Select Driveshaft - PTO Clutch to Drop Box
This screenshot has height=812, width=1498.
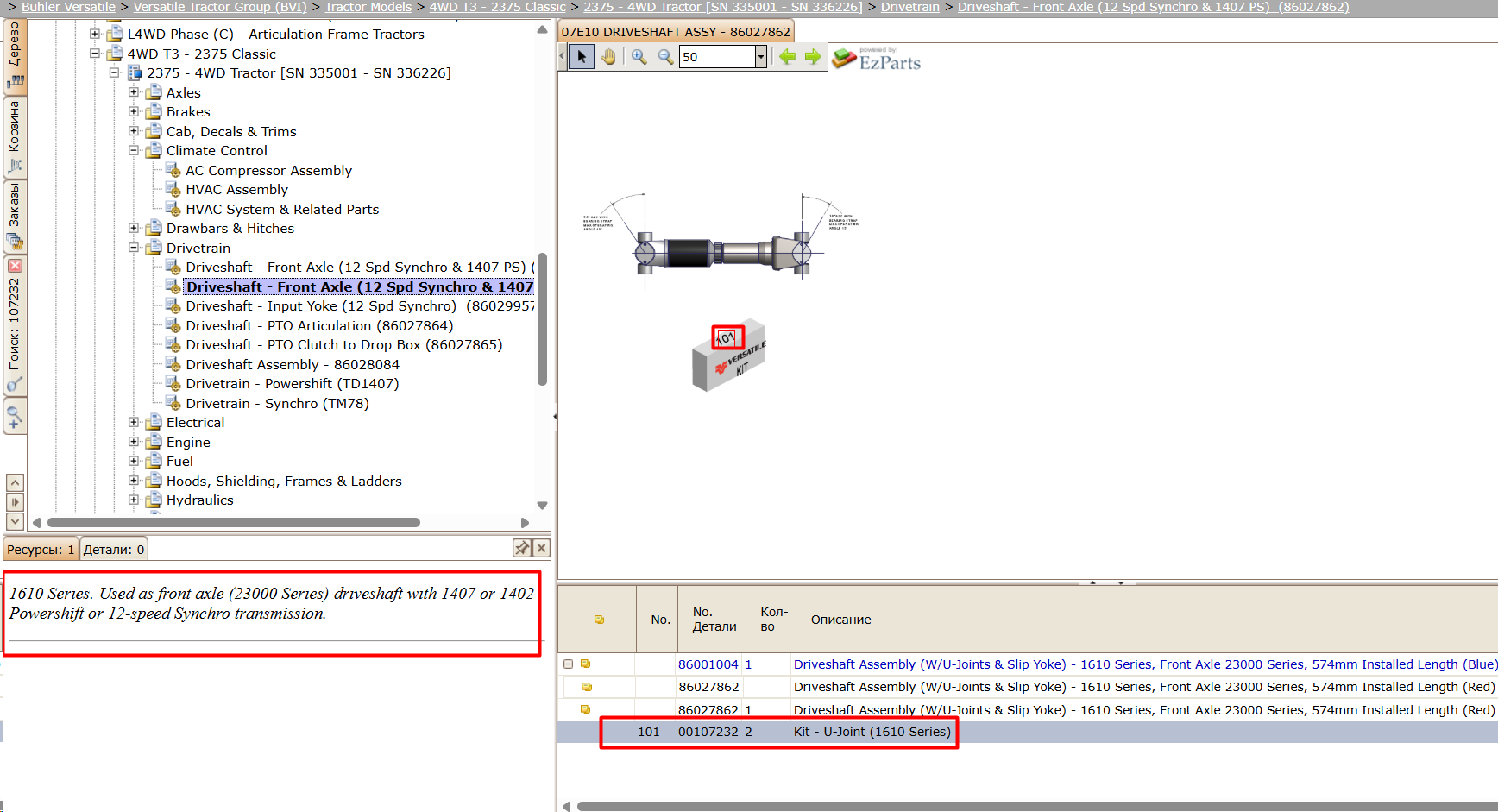click(343, 345)
